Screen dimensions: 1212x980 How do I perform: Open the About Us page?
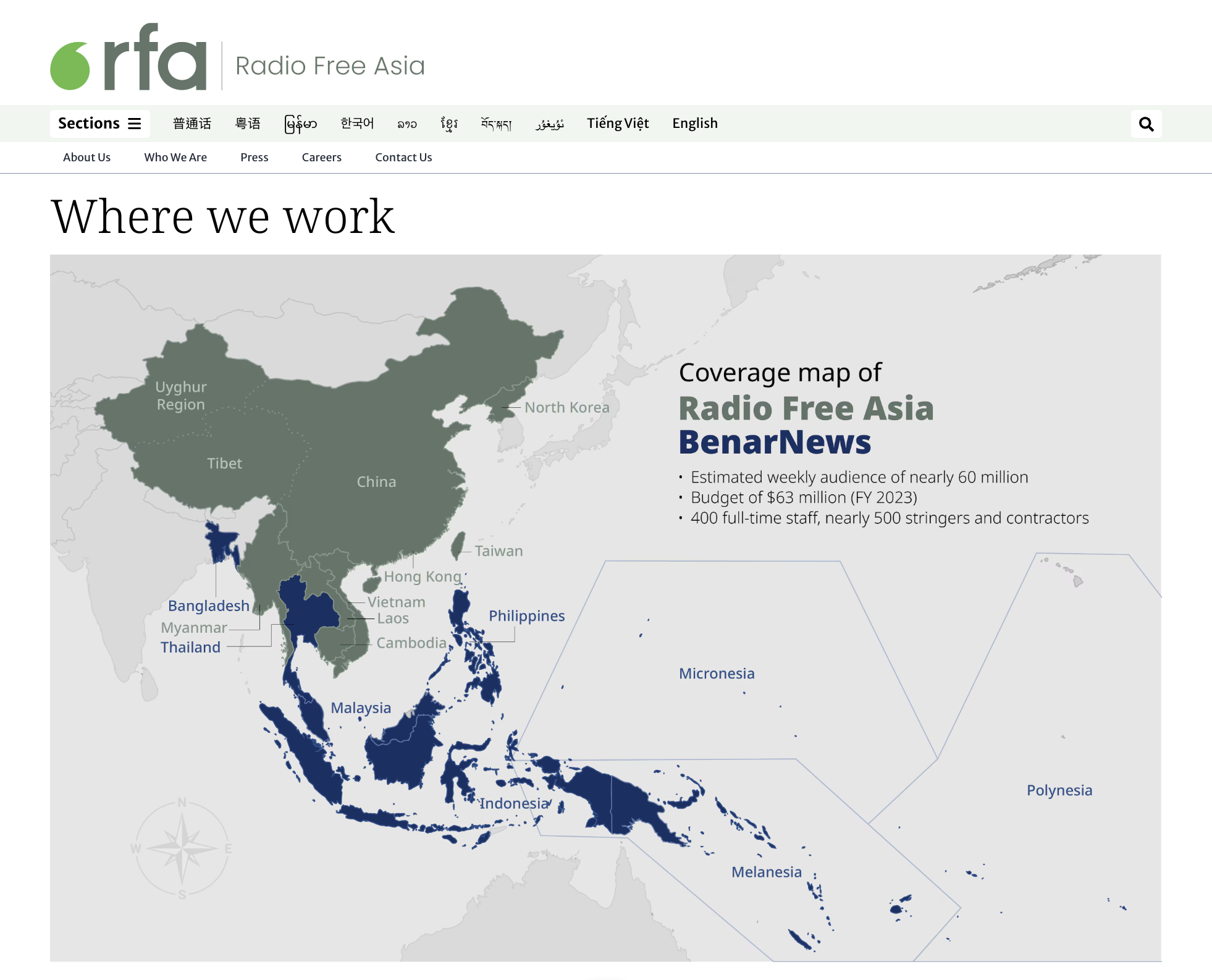coord(86,158)
